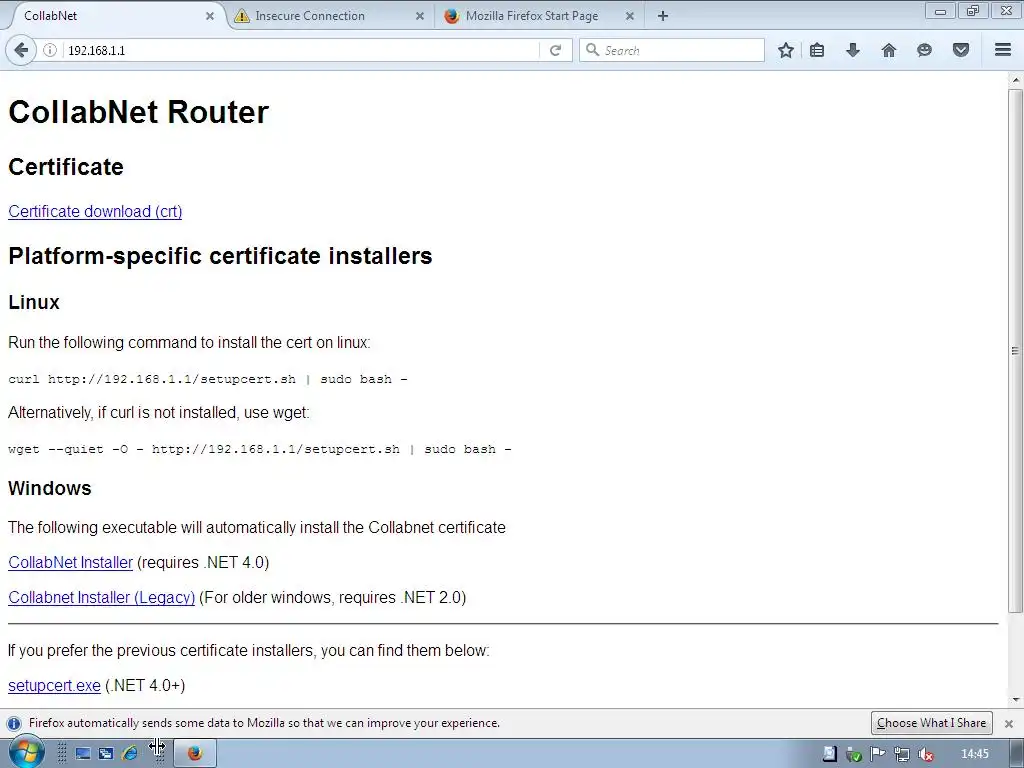Close the CollabNet tab
1024x768 pixels.
(x=210, y=16)
